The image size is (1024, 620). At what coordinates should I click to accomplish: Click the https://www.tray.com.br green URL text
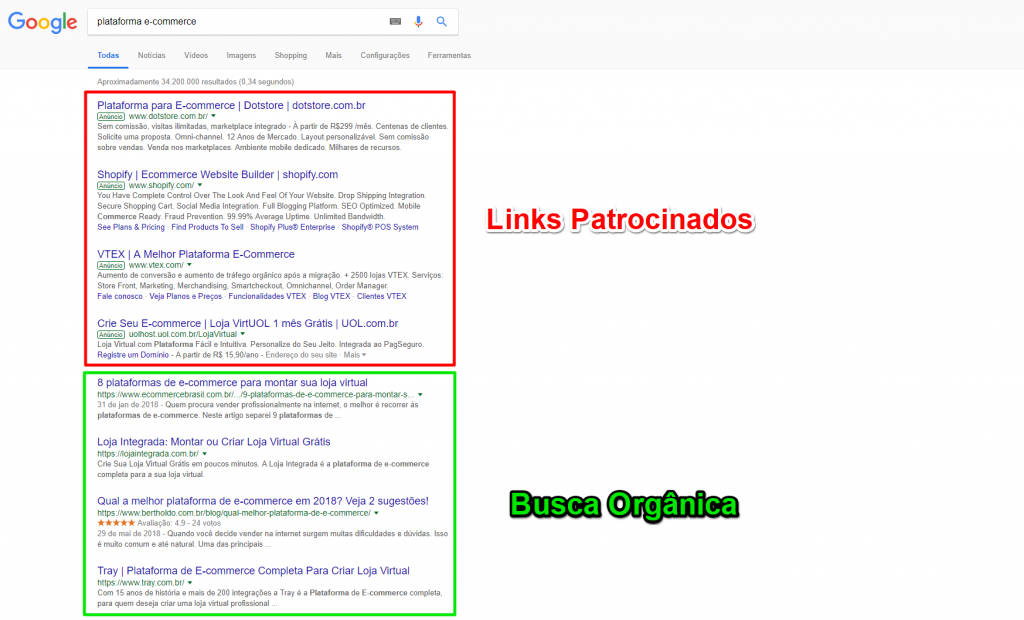140,583
